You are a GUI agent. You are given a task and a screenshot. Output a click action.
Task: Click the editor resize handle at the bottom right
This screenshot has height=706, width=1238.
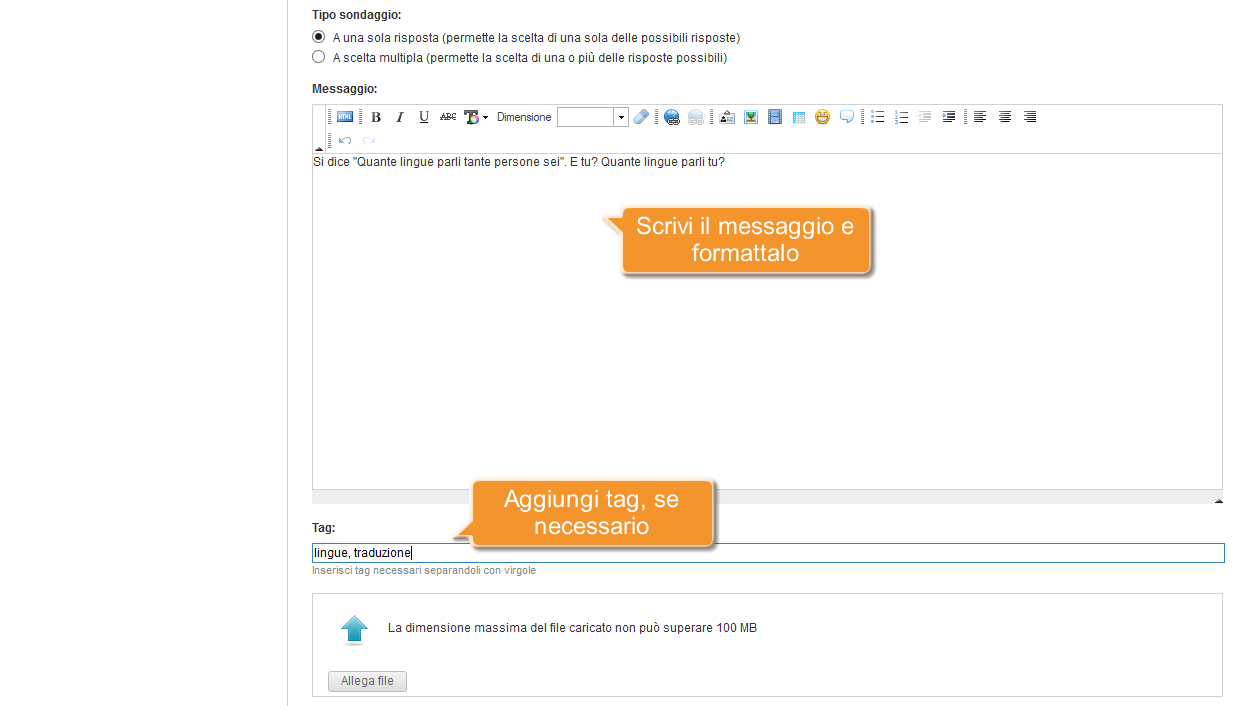(x=1218, y=500)
